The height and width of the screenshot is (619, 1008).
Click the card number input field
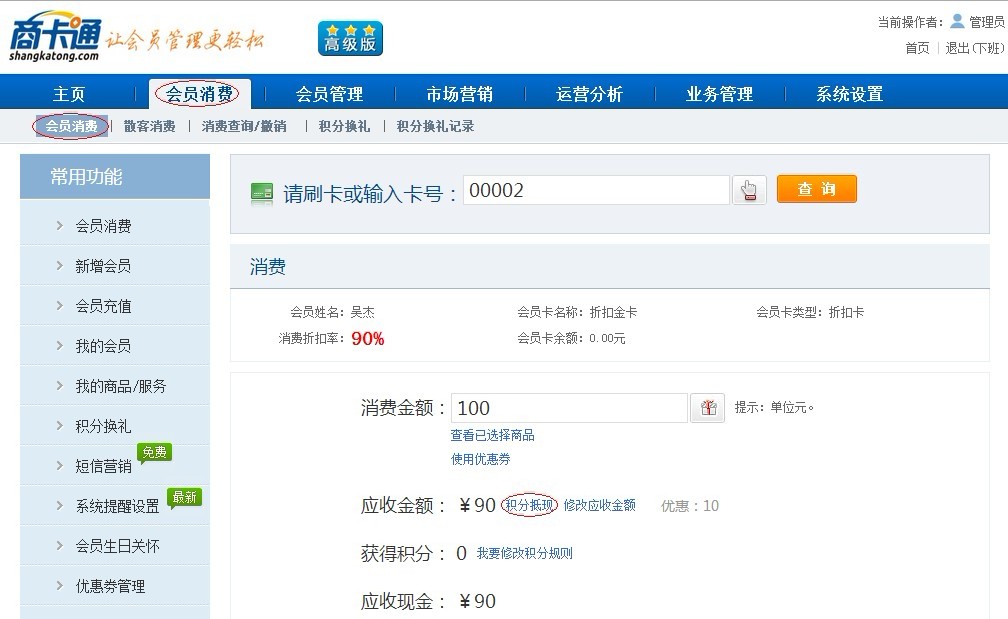[596, 190]
